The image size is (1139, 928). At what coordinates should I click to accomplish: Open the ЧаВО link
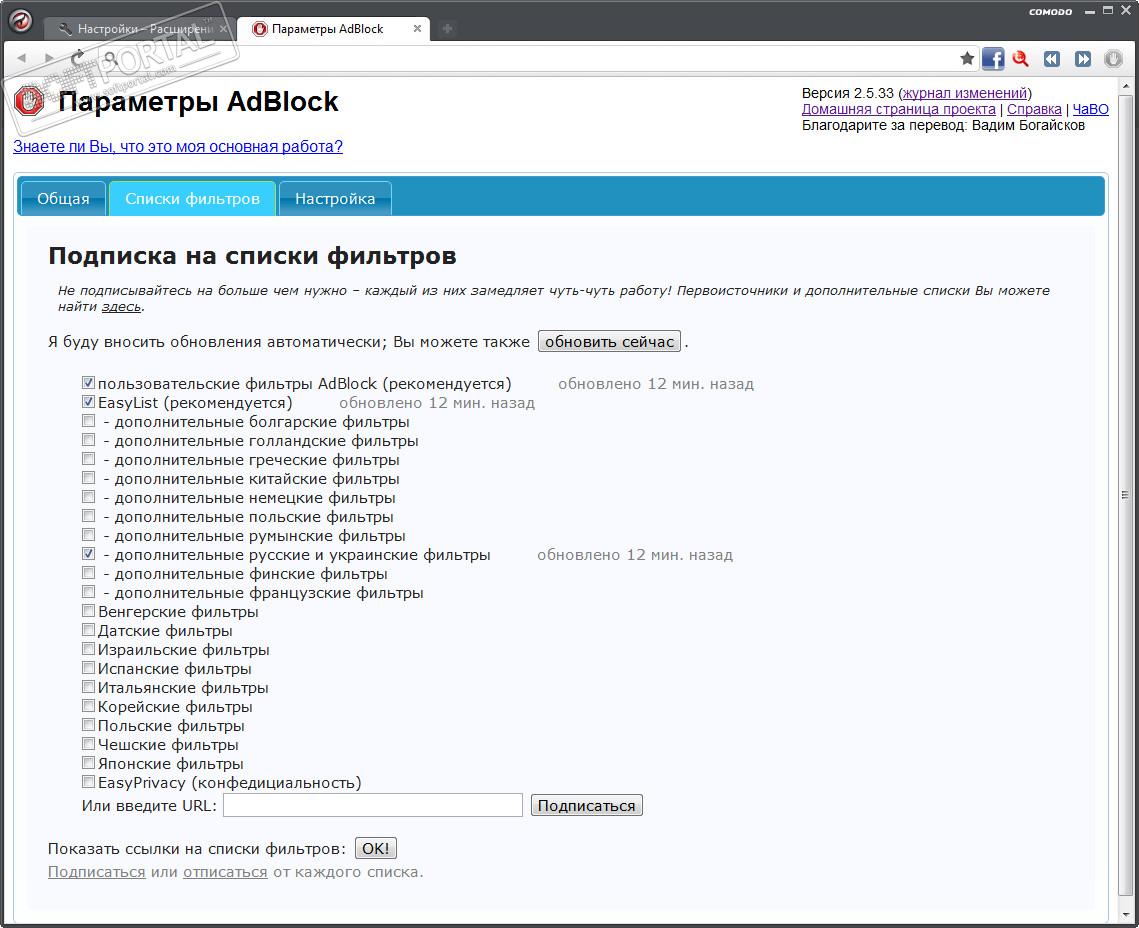pos(1090,109)
